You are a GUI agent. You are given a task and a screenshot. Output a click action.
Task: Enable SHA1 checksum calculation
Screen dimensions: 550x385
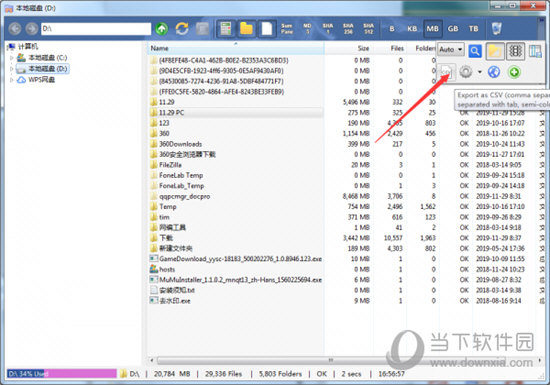click(x=328, y=28)
